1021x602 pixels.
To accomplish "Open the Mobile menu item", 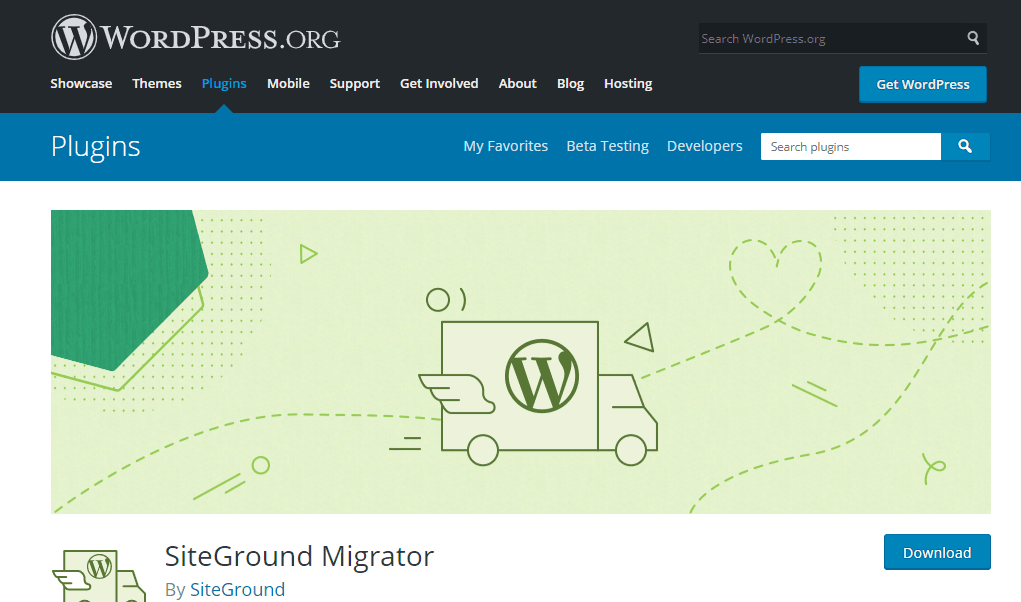I will coord(288,83).
